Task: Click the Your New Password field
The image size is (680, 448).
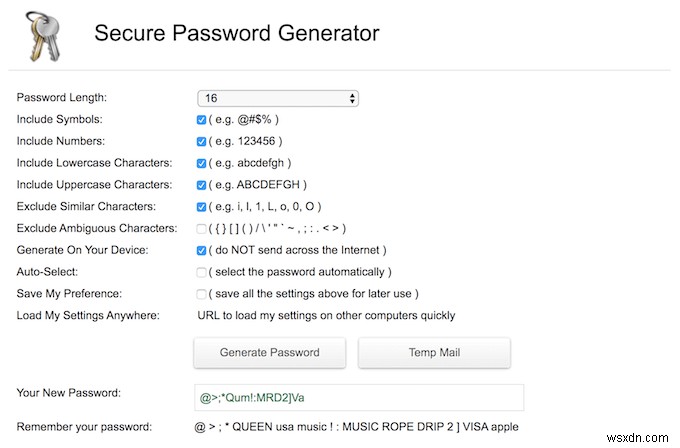Action: point(359,398)
